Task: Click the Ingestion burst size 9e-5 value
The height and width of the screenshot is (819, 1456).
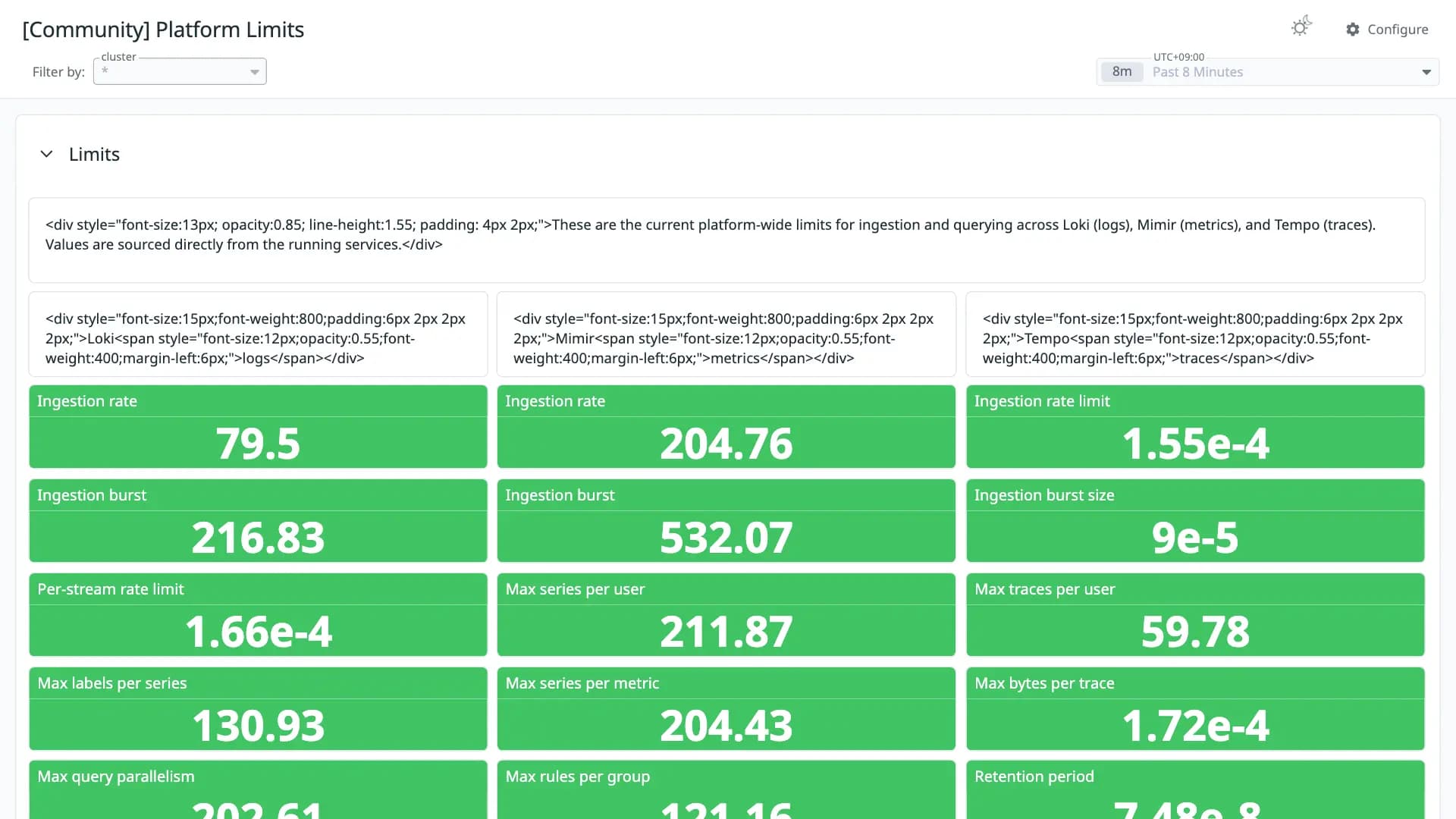Action: 1195,538
